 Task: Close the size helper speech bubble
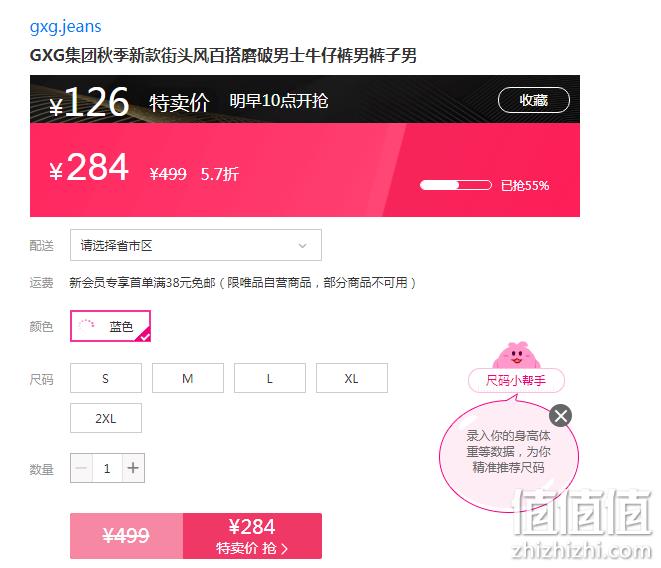(x=560, y=416)
